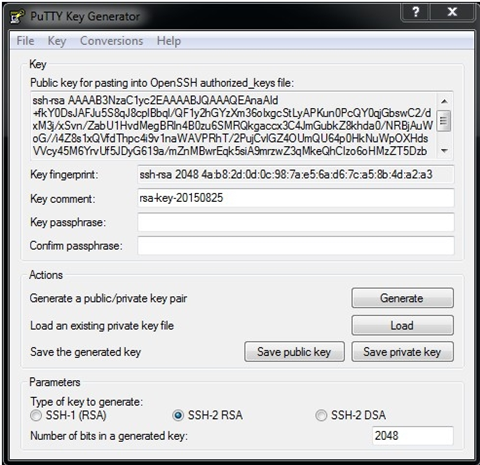Screen dimensions: 480x465
Task: Click the PuTTY Key Generator title bar icon
Action: coord(17,17)
